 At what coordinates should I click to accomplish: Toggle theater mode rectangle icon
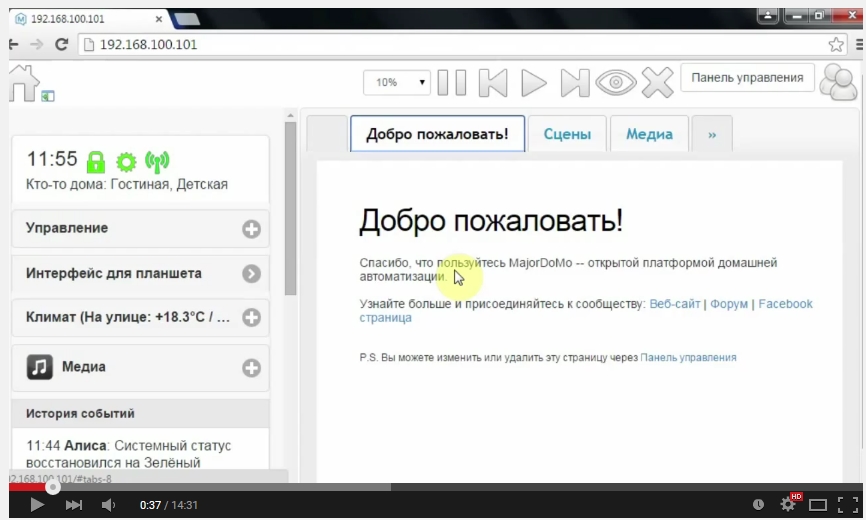(817, 505)
